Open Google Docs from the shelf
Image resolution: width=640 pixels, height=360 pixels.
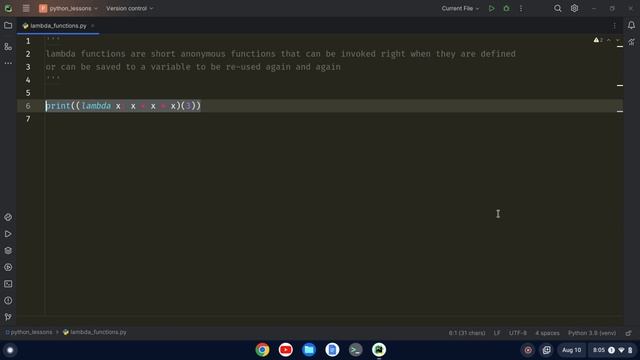pyautogui.click(x=332, y=350)
